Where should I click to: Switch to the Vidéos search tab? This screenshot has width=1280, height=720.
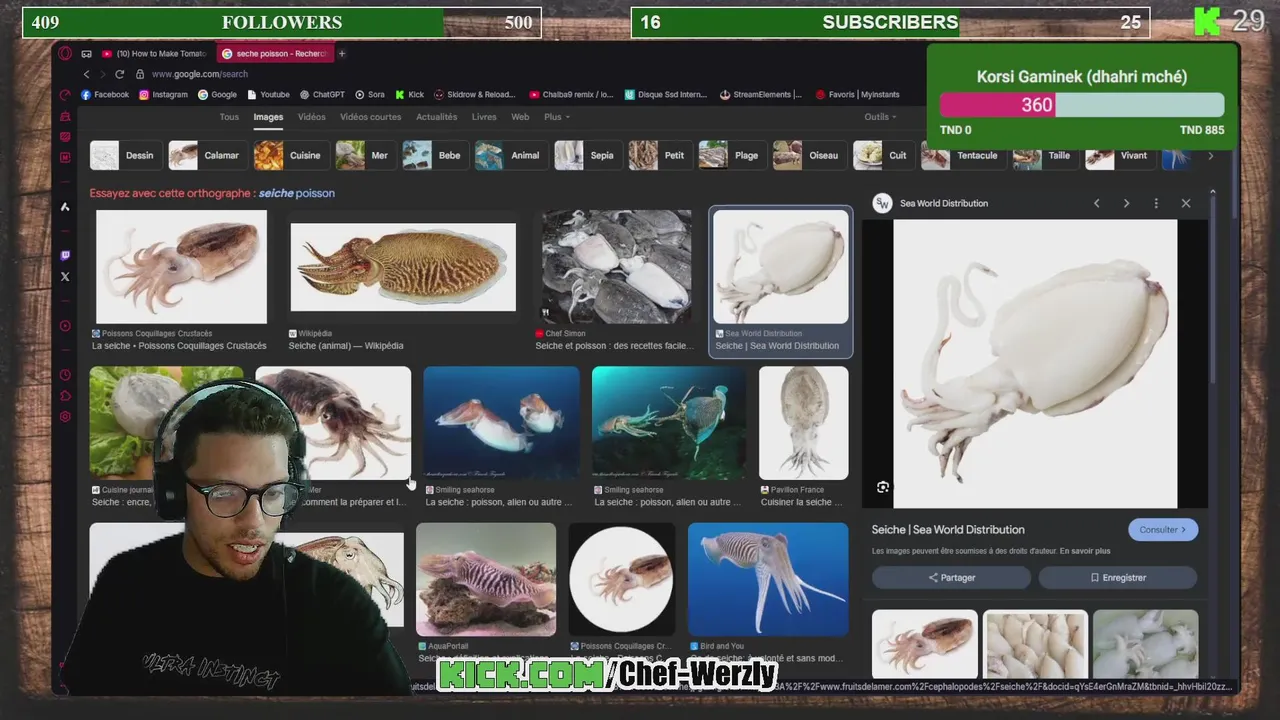pyautogui.click(x=311, y=117)
